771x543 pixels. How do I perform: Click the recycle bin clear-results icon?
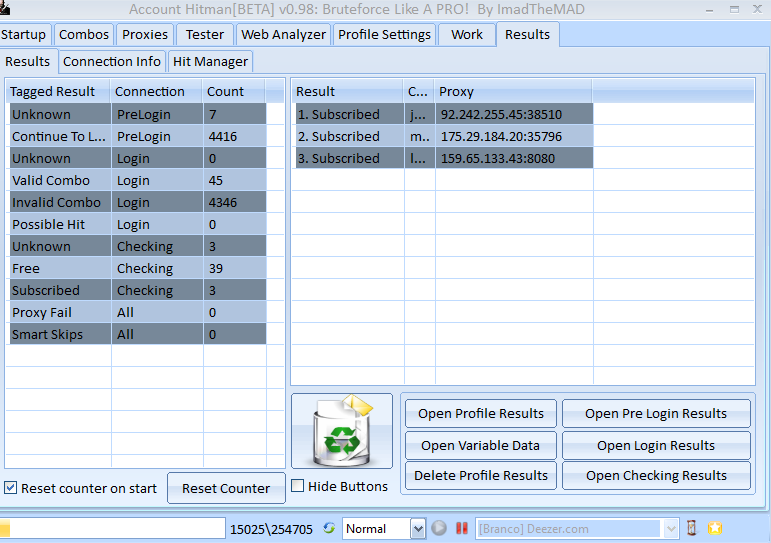coord(342,431)
